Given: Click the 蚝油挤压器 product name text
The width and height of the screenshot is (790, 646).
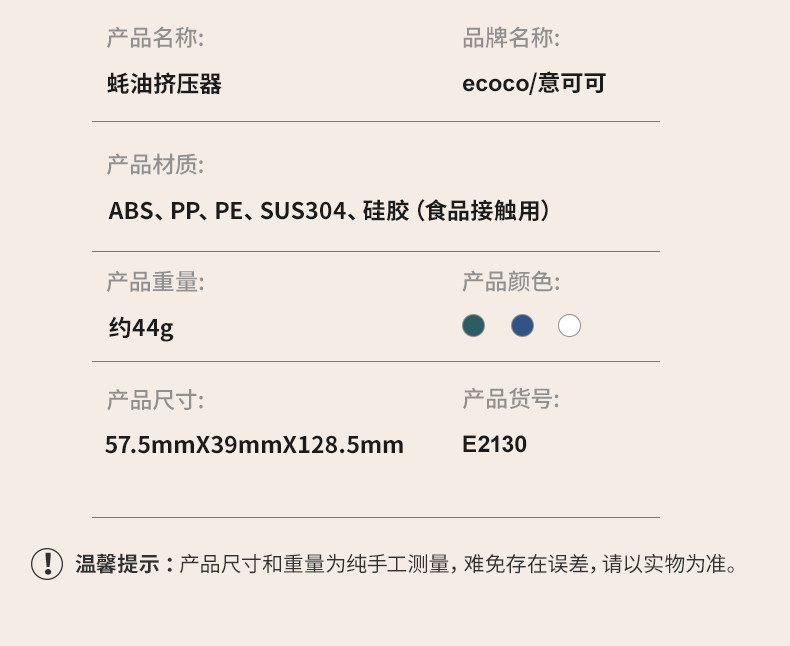Looking at the screenshot, I should [164, 83].
